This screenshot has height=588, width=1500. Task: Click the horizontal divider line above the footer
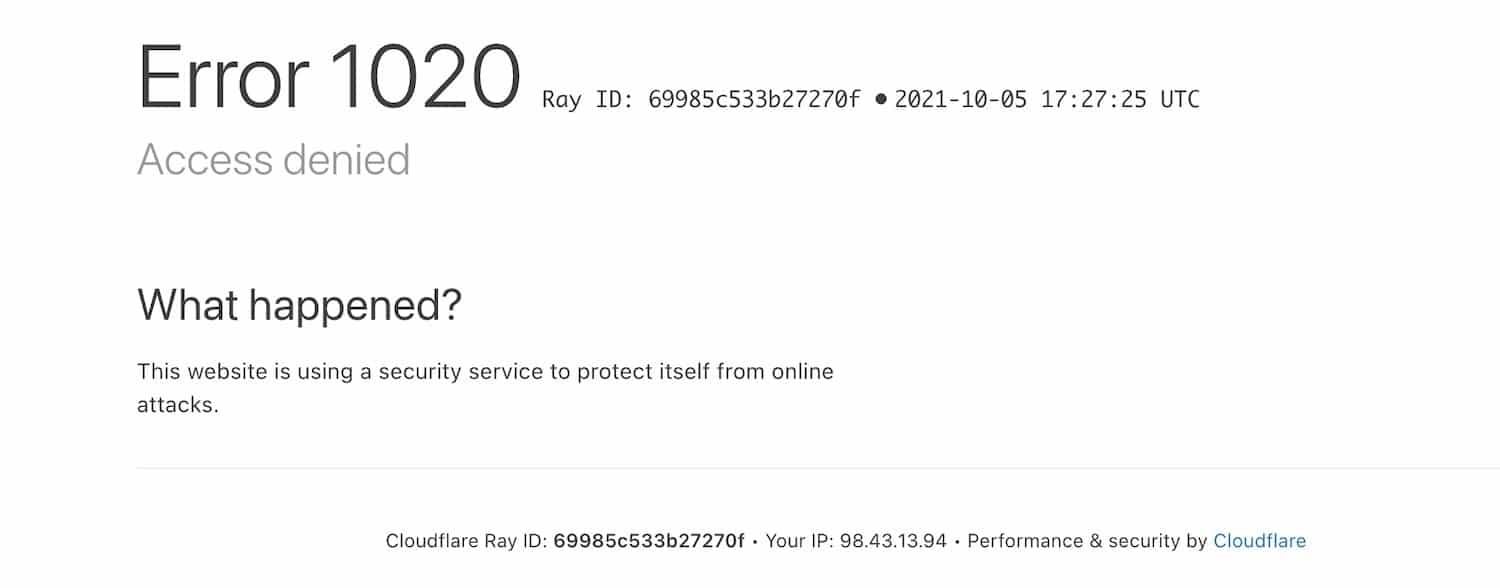(800, 467)
